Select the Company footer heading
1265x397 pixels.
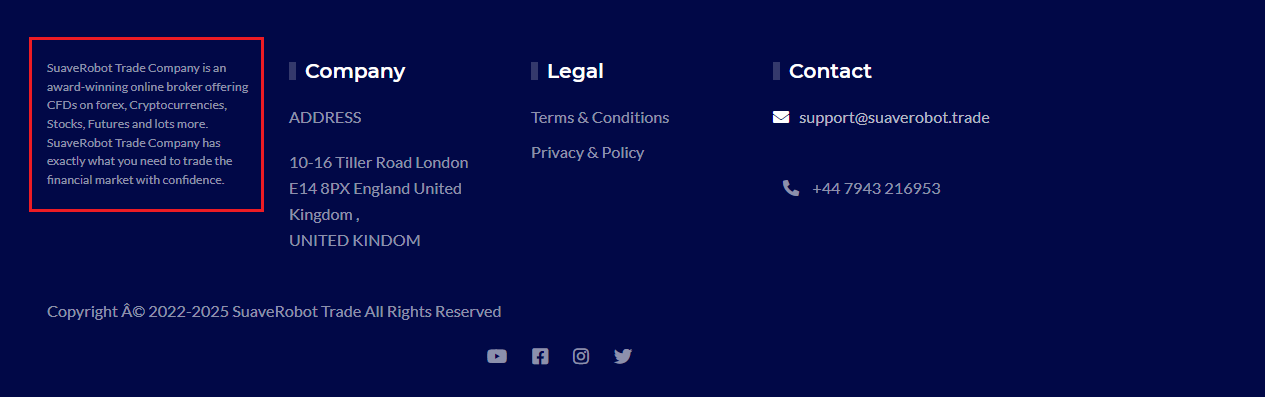pos(355,71)
